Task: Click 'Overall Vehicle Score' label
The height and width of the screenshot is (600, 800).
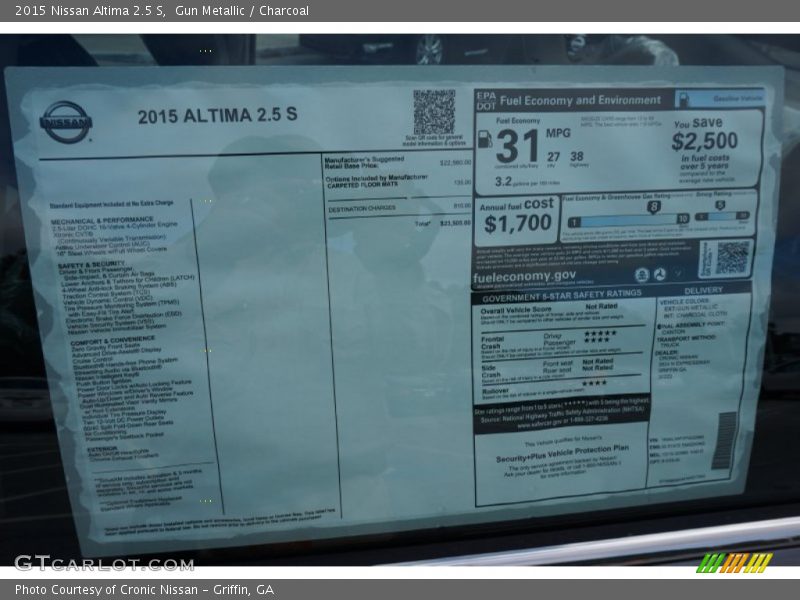Action: point(516,310)
